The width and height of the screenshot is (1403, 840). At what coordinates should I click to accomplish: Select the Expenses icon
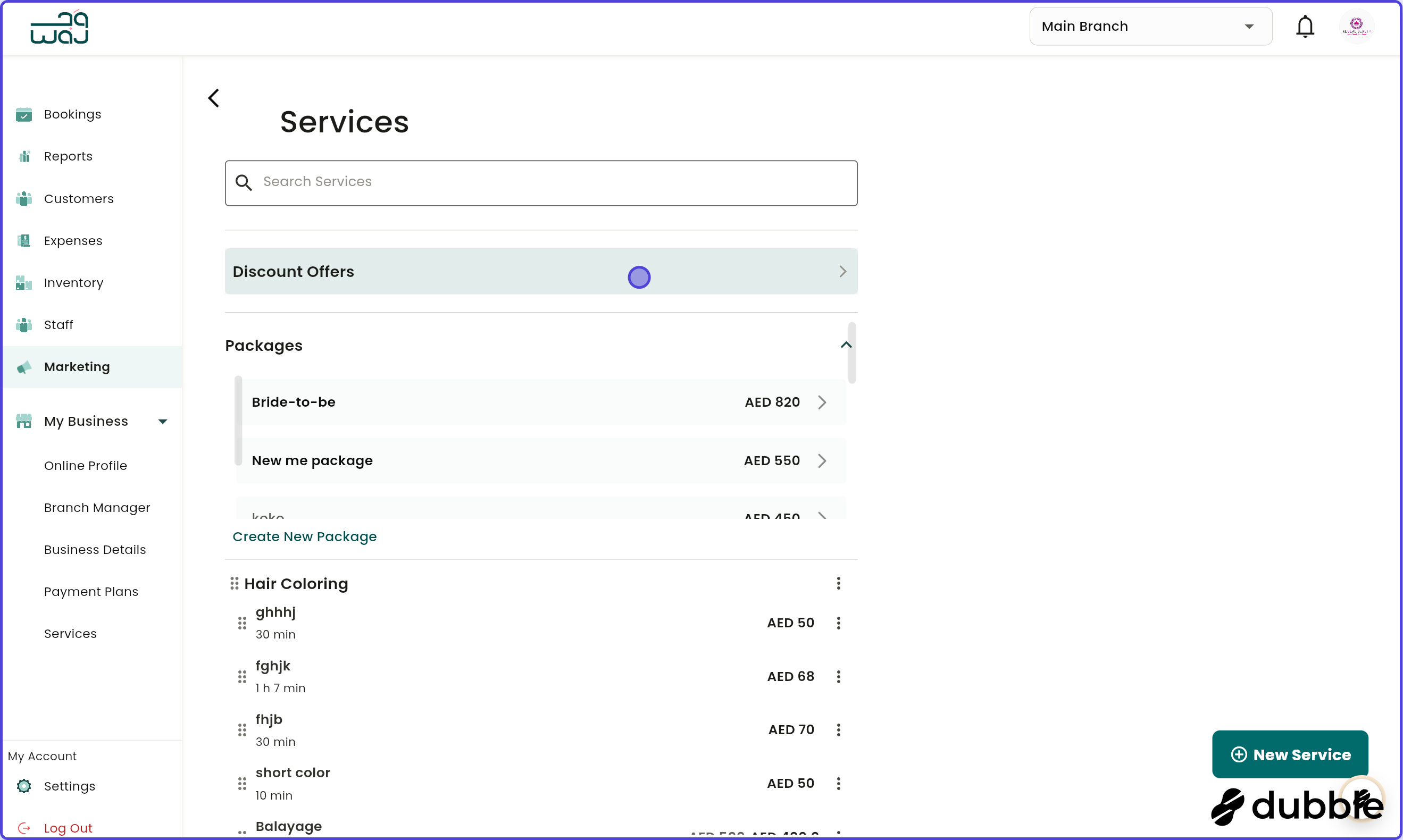pyautogui.click(x=24, y=240)
